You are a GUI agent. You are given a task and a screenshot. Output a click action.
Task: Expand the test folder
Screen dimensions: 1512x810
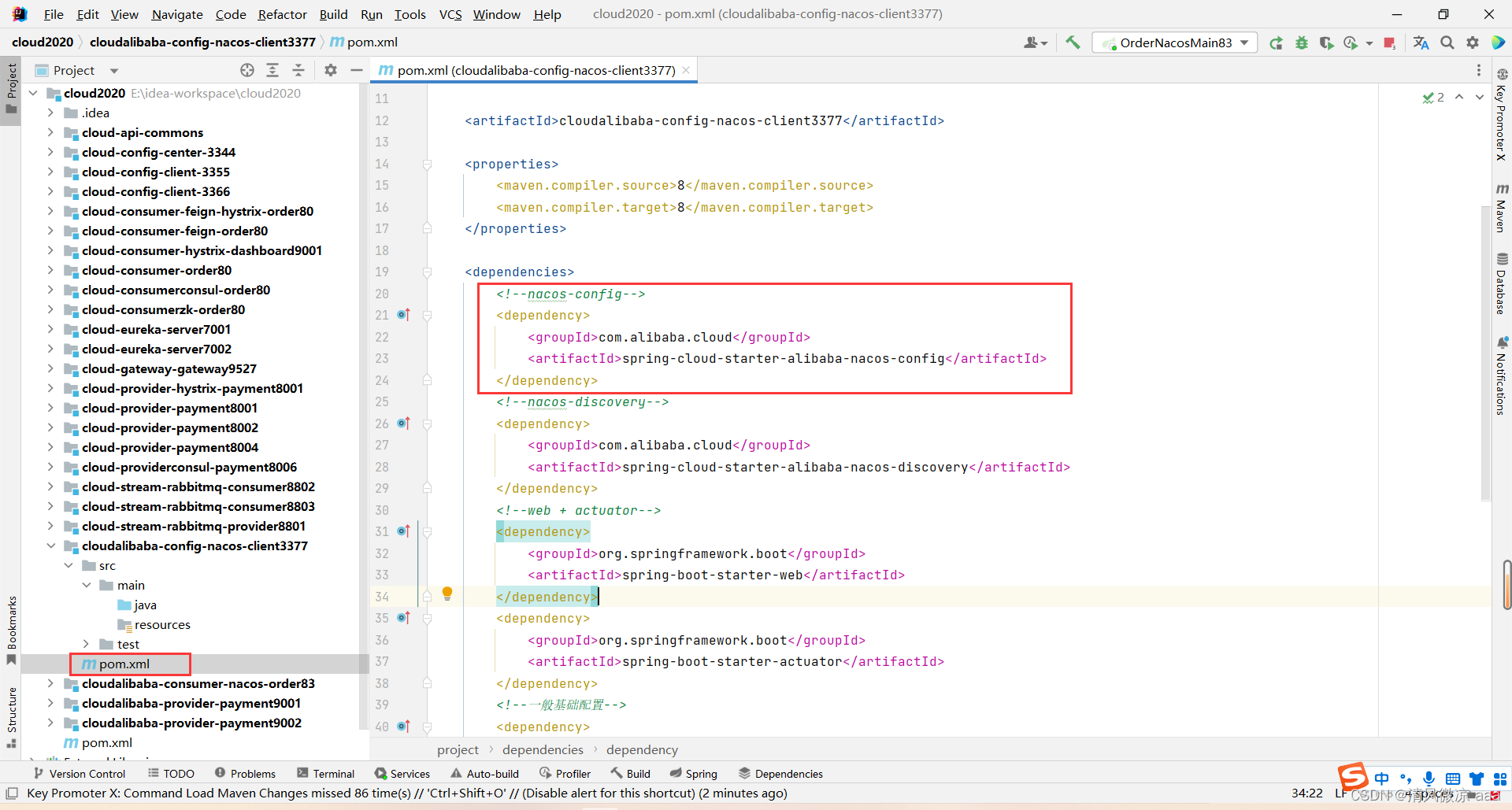(86, 644)
